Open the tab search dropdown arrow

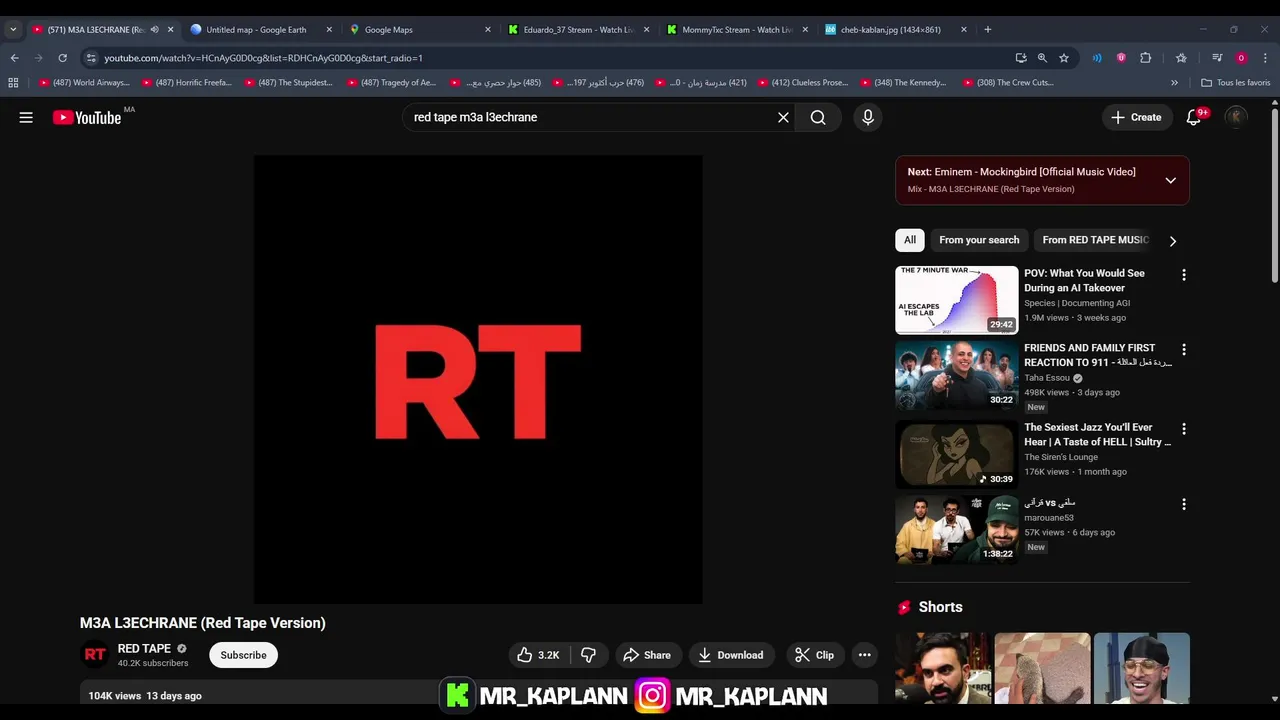click(13, 30)
